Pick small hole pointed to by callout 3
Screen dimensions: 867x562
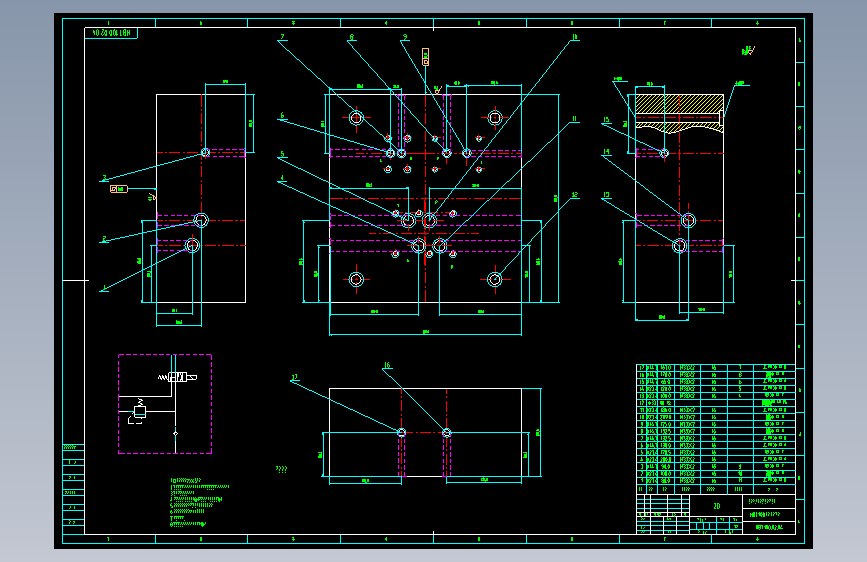tap(205, 152)
